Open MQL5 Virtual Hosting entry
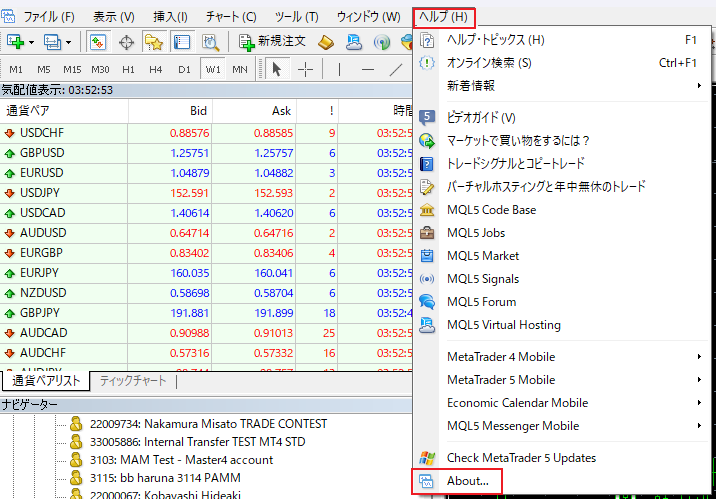This screenshot has width=716, height=499. click(562, 325)
